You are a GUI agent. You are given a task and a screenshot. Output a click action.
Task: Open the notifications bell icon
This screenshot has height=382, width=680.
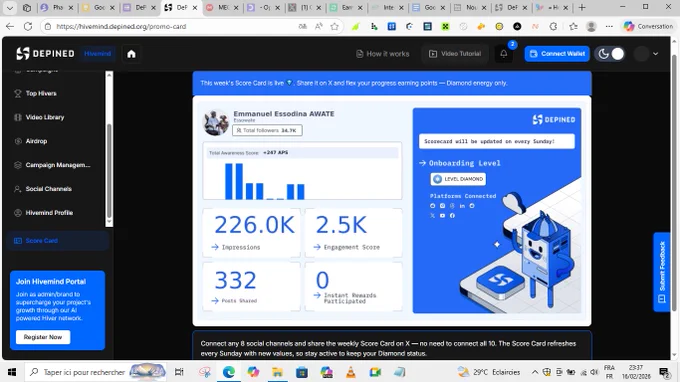point(503,54)
